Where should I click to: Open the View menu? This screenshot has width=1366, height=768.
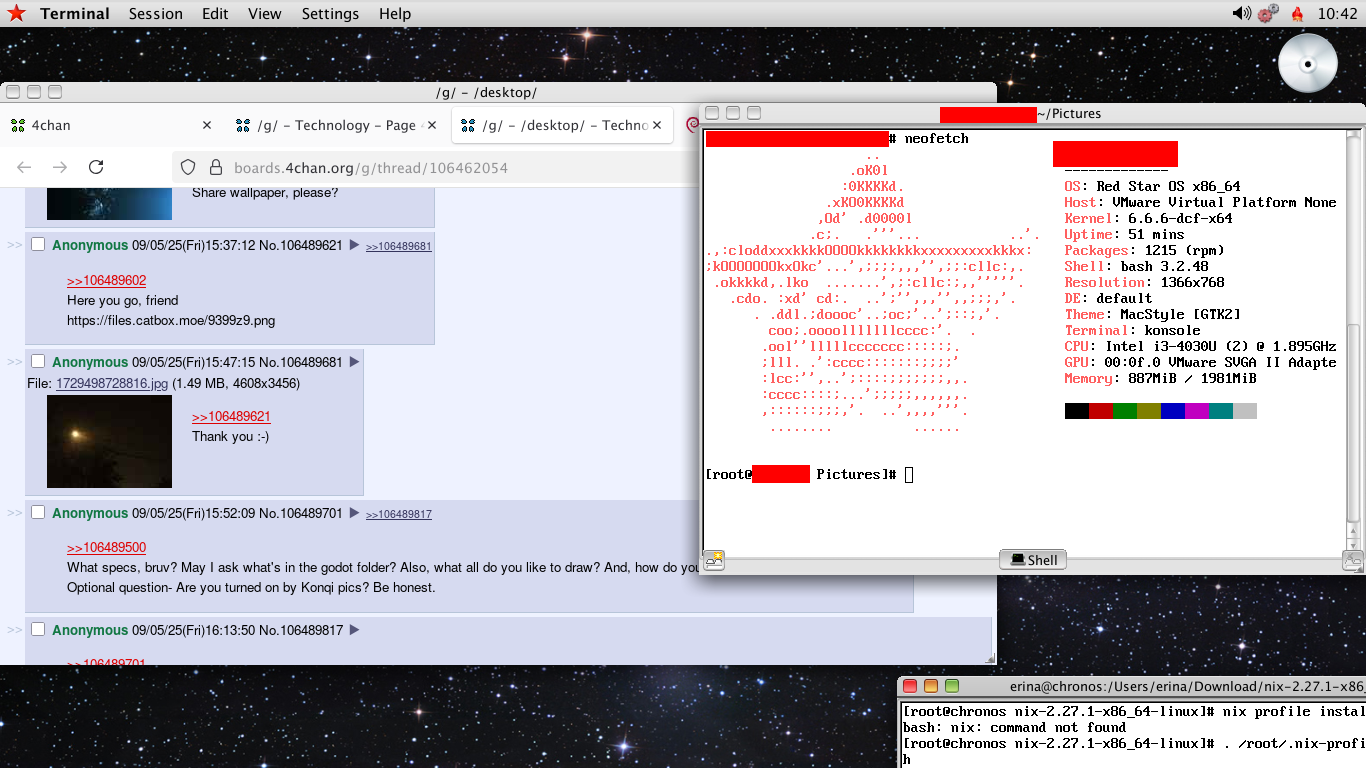(265, 14)
